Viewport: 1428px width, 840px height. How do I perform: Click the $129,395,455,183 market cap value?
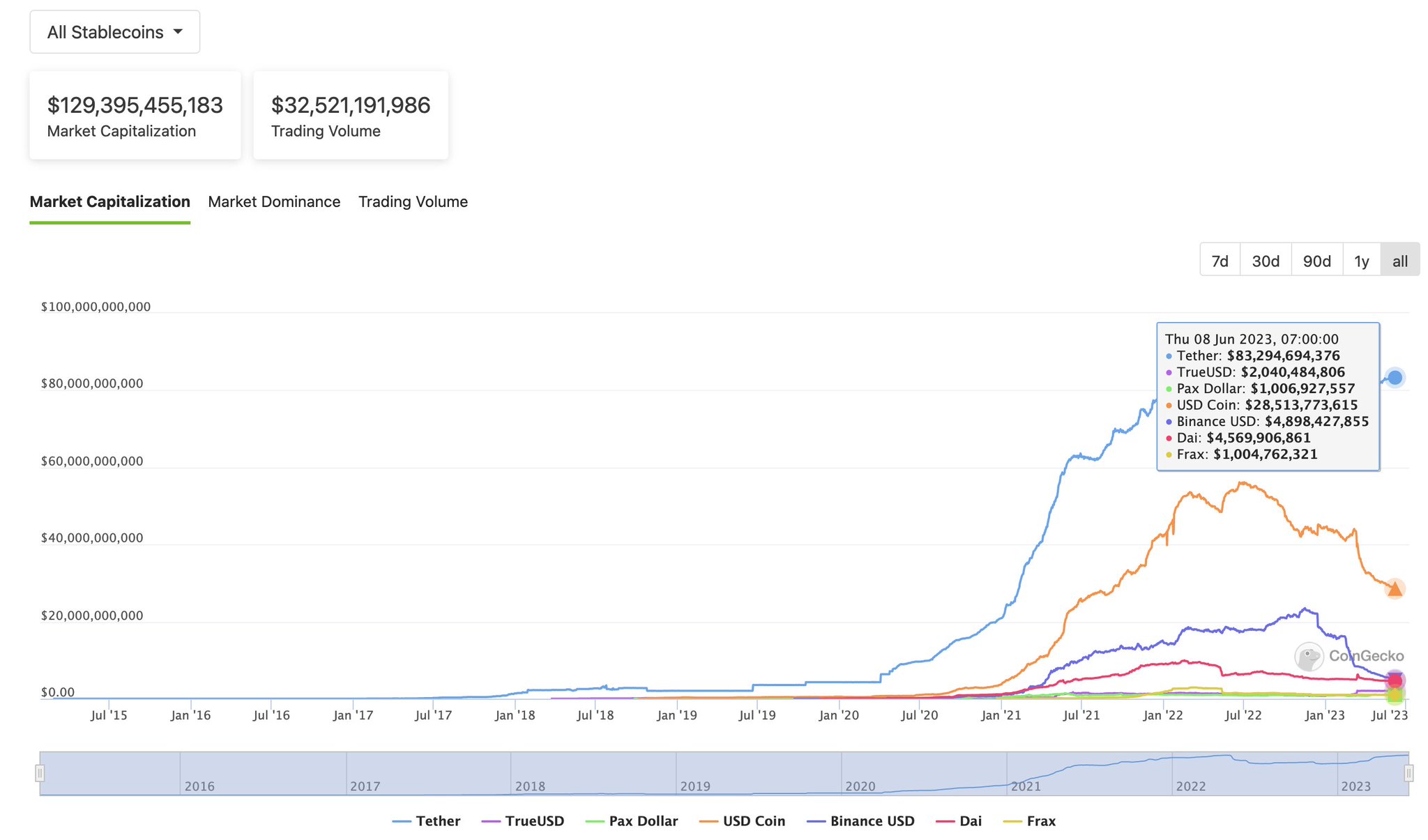pos(135,105)
